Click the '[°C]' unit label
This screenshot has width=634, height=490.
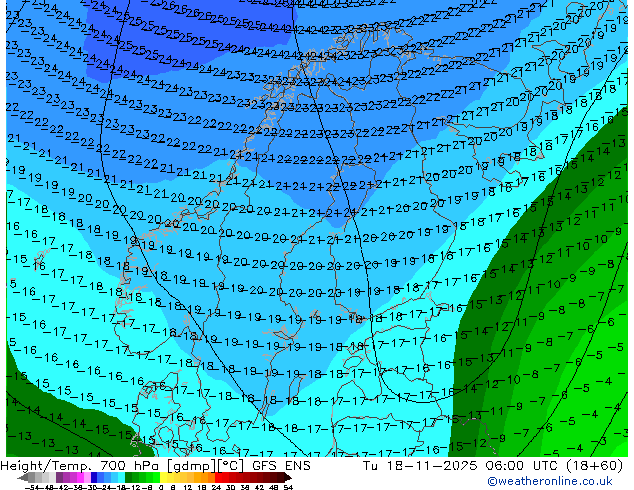coord(231,466)
